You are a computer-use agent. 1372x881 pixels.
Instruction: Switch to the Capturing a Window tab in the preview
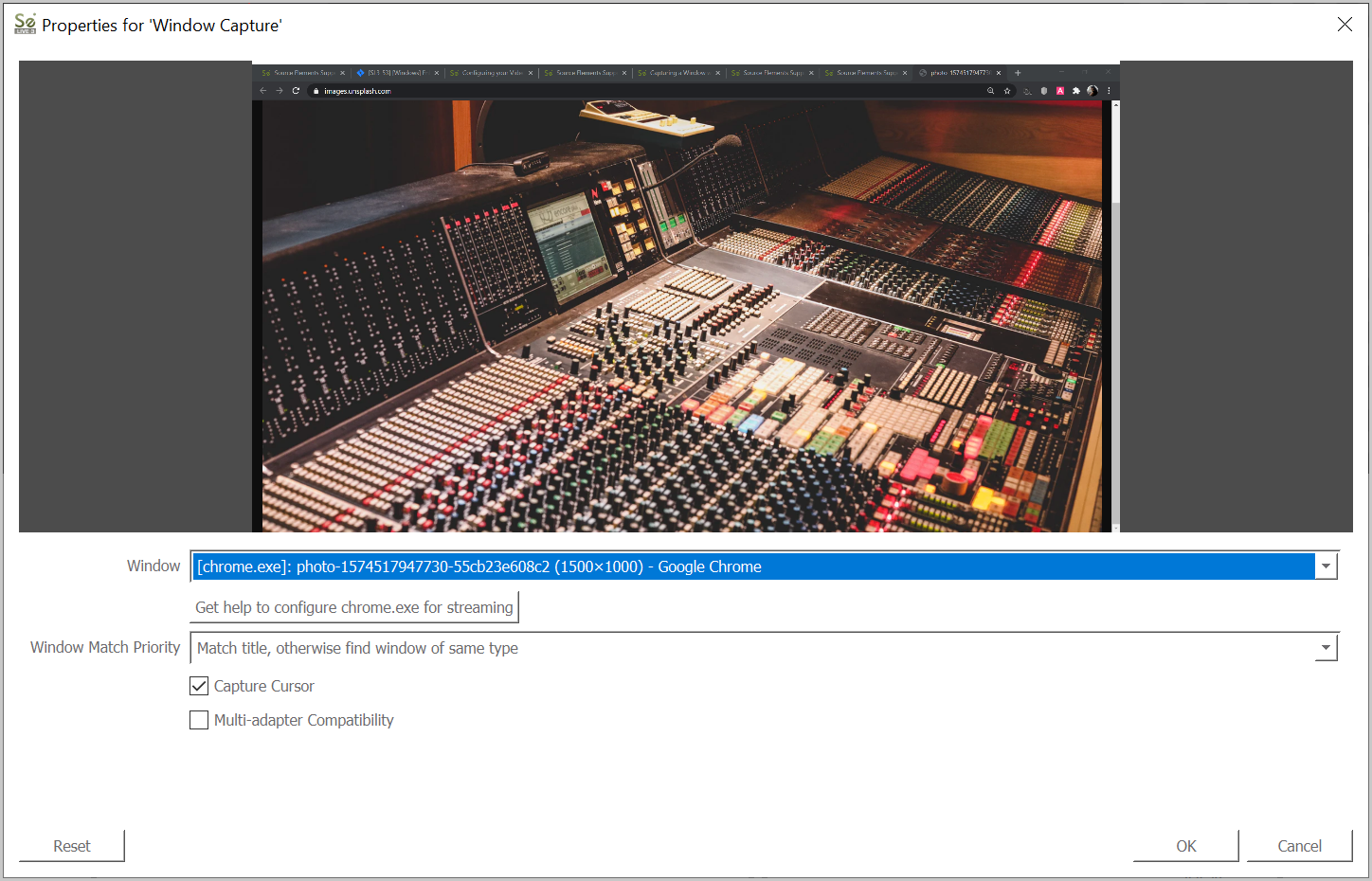pyautogui.click(x=677, y=73)
